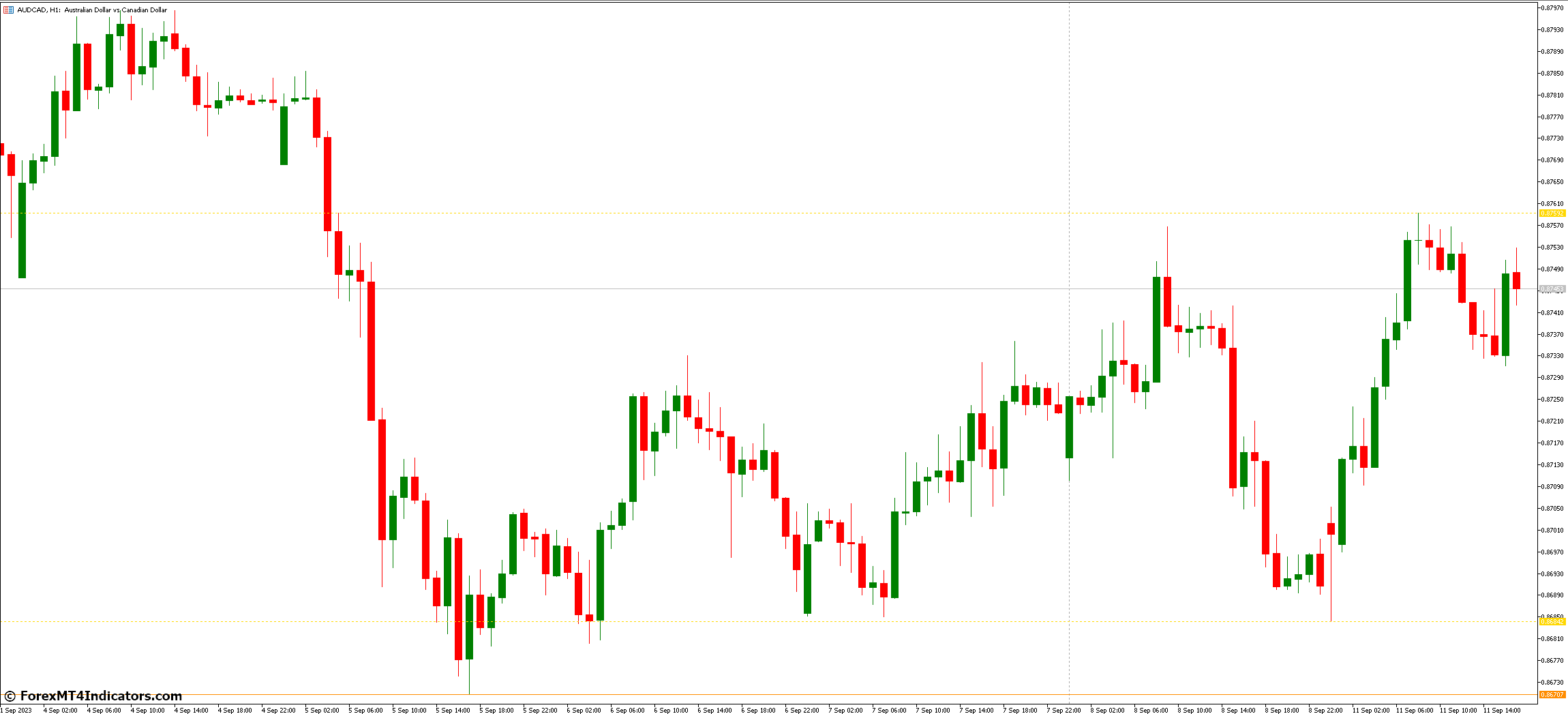Select the yellow 0.86842 price label
The image size is (1568, 714).
point(1552,621)
